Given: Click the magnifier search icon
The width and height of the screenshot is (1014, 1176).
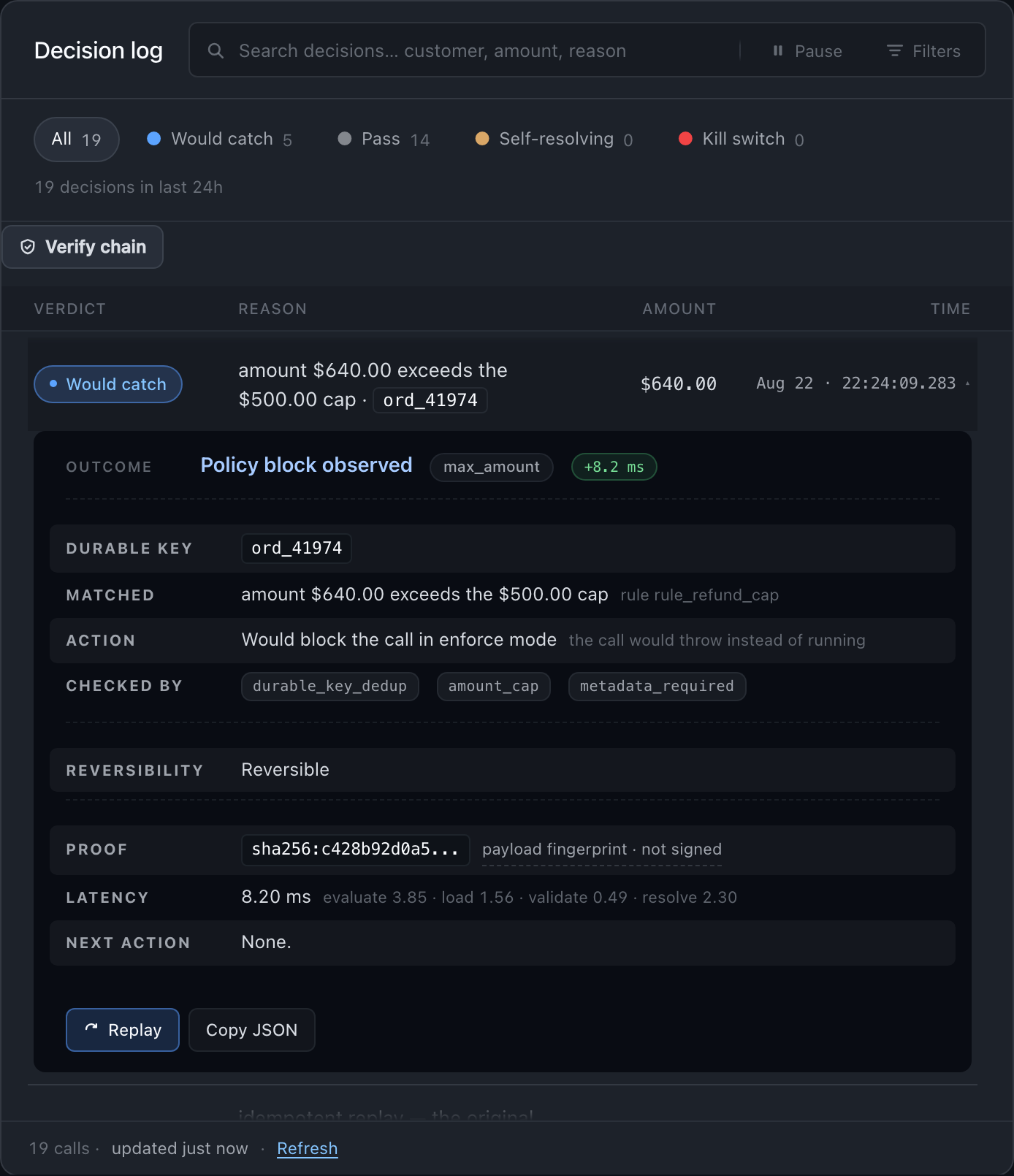Looking at the screenshot, I should point(216,50).
